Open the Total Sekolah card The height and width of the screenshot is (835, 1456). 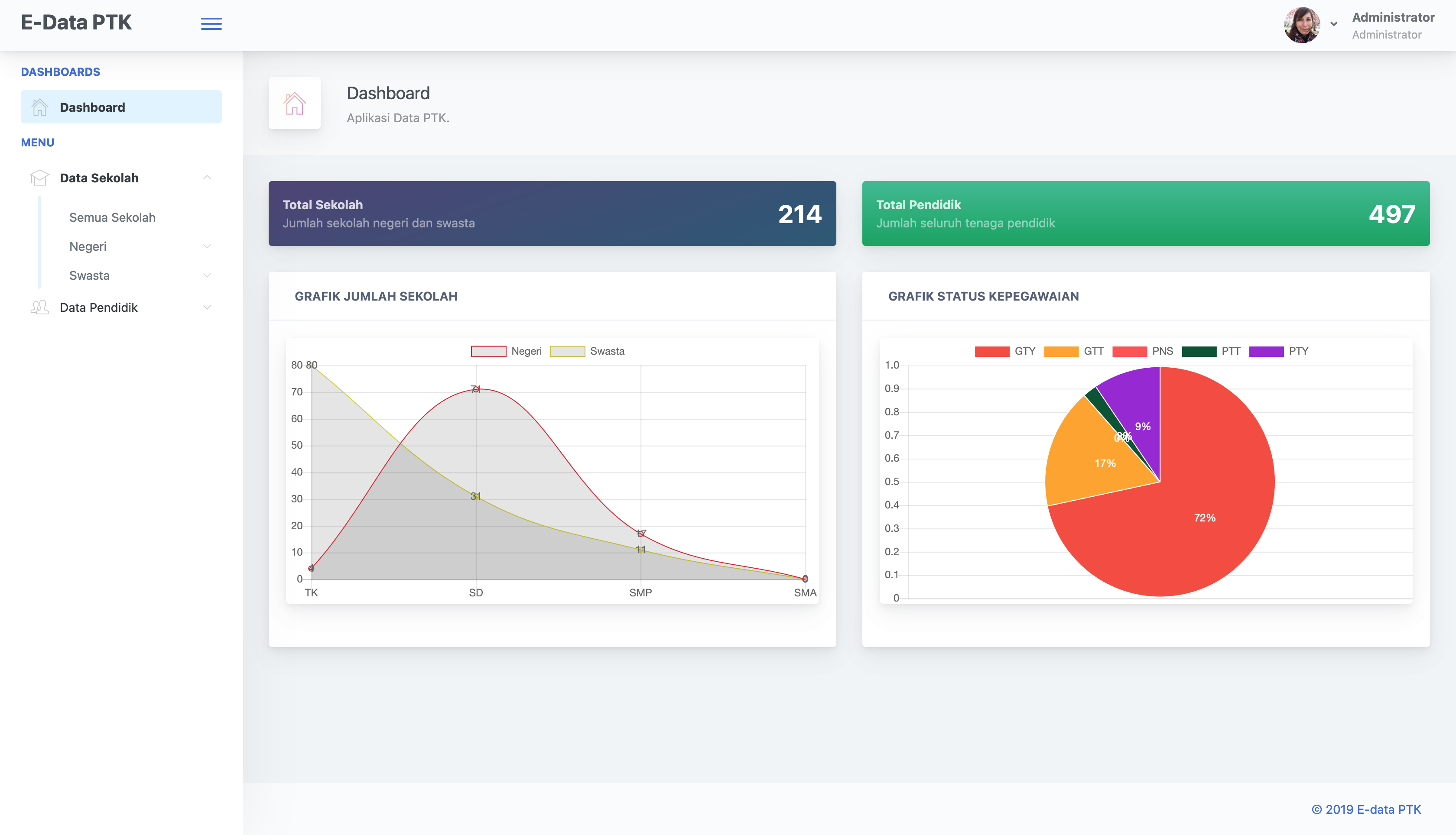point(552,214)
